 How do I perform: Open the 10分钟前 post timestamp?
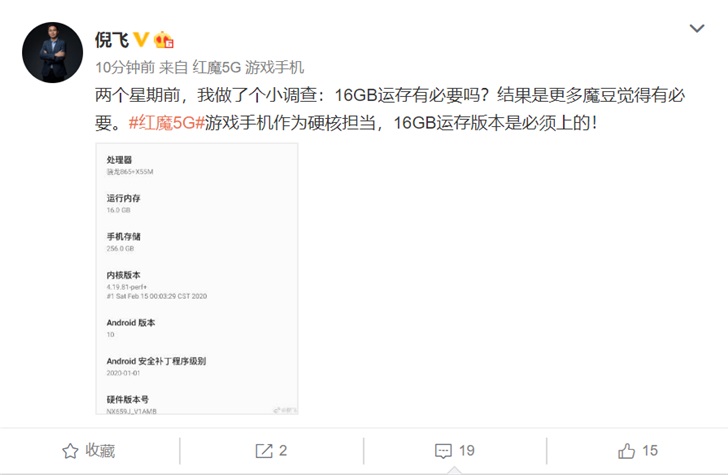(x=125, y=67)
